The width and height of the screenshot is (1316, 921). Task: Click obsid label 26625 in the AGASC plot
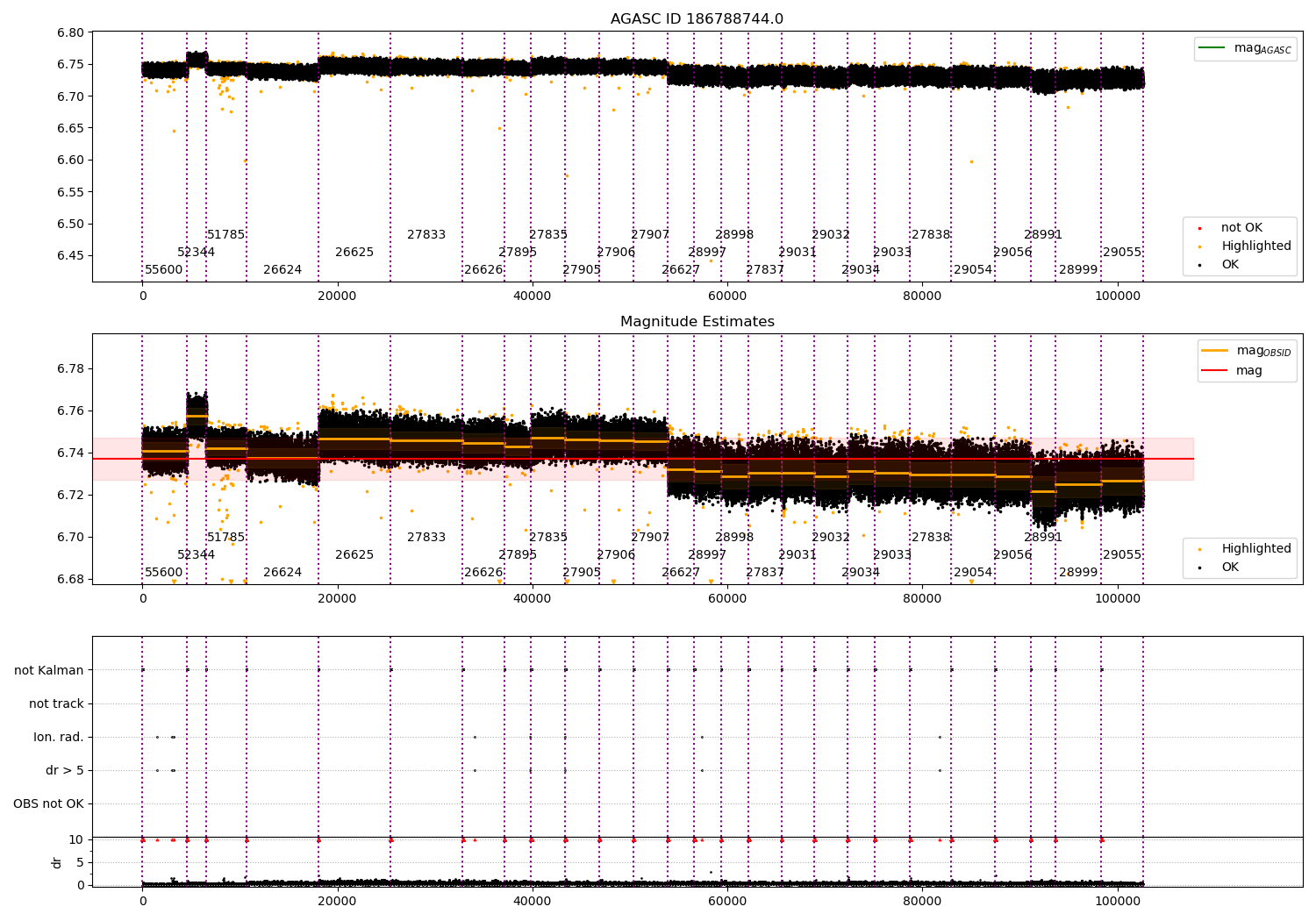pos(354,252)
